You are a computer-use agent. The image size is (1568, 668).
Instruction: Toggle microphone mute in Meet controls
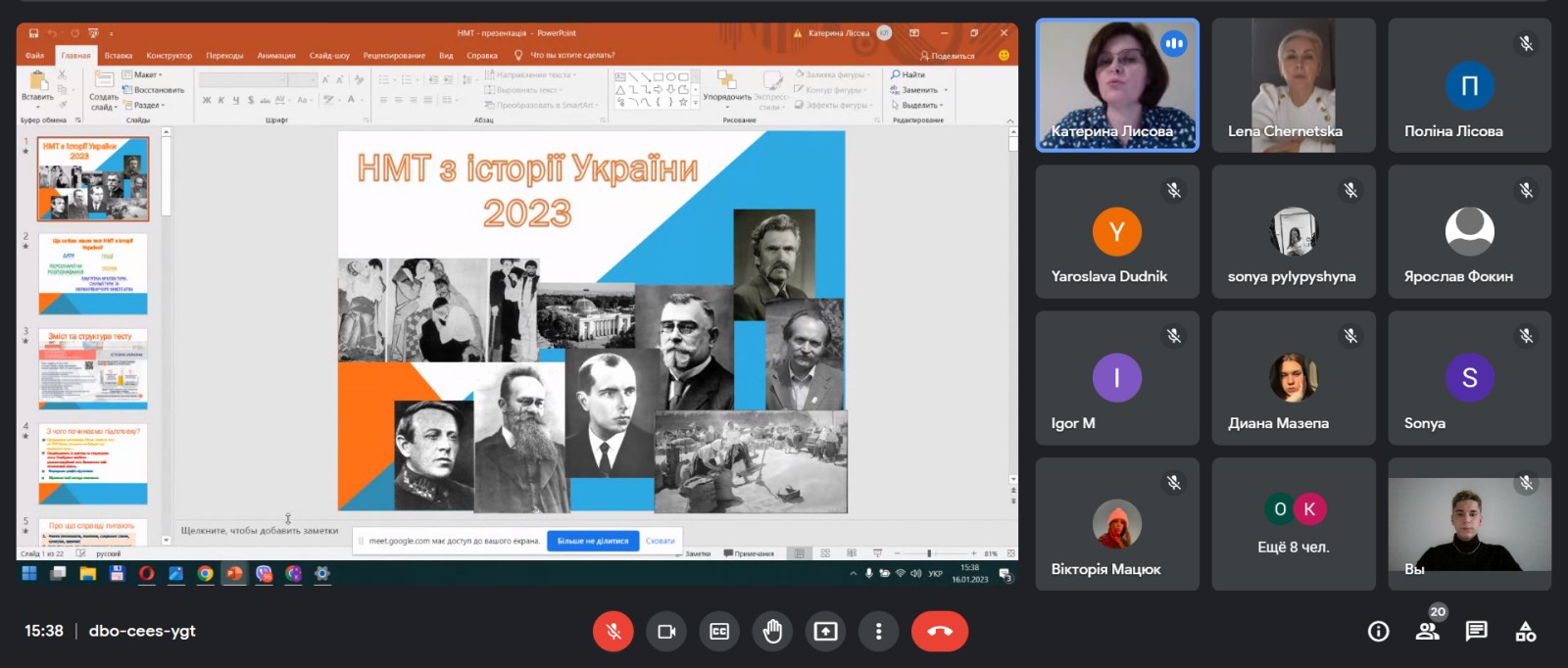[x=613, y=632]
